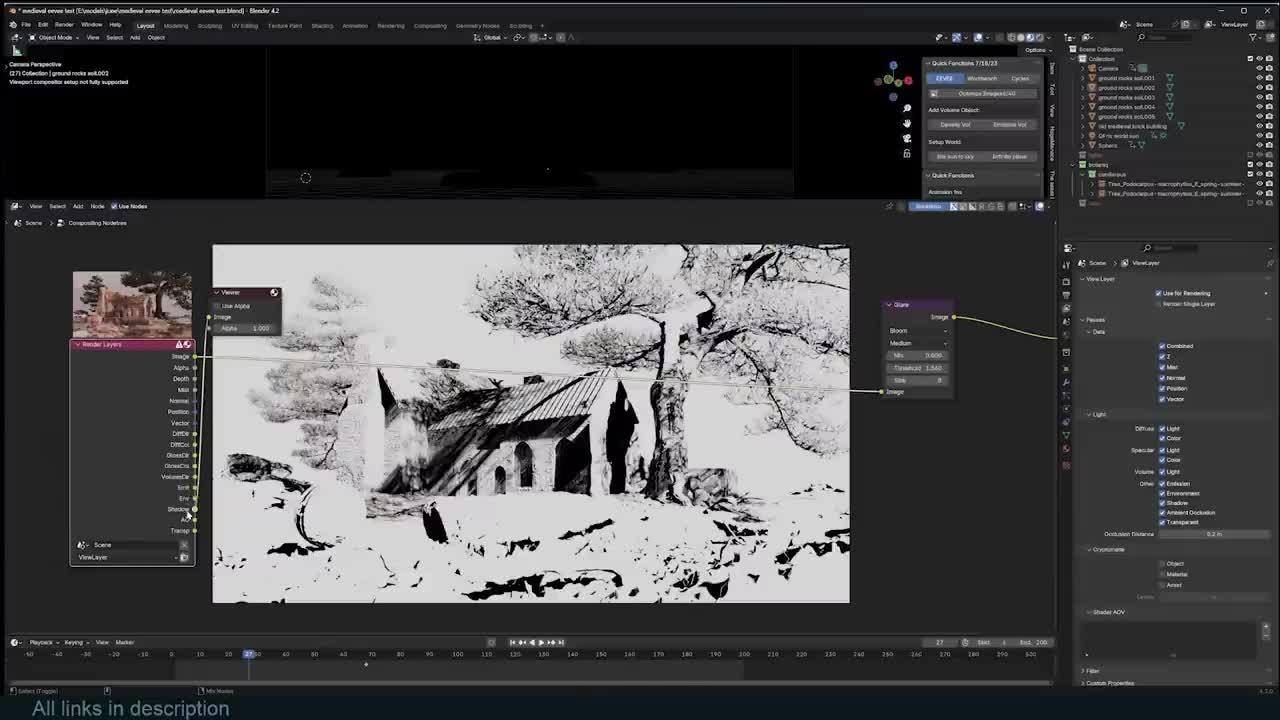The height and width of the screenshot is (720, 1280).
Task: Click the zoom magnifier icon in viewport
Action: 907,108
